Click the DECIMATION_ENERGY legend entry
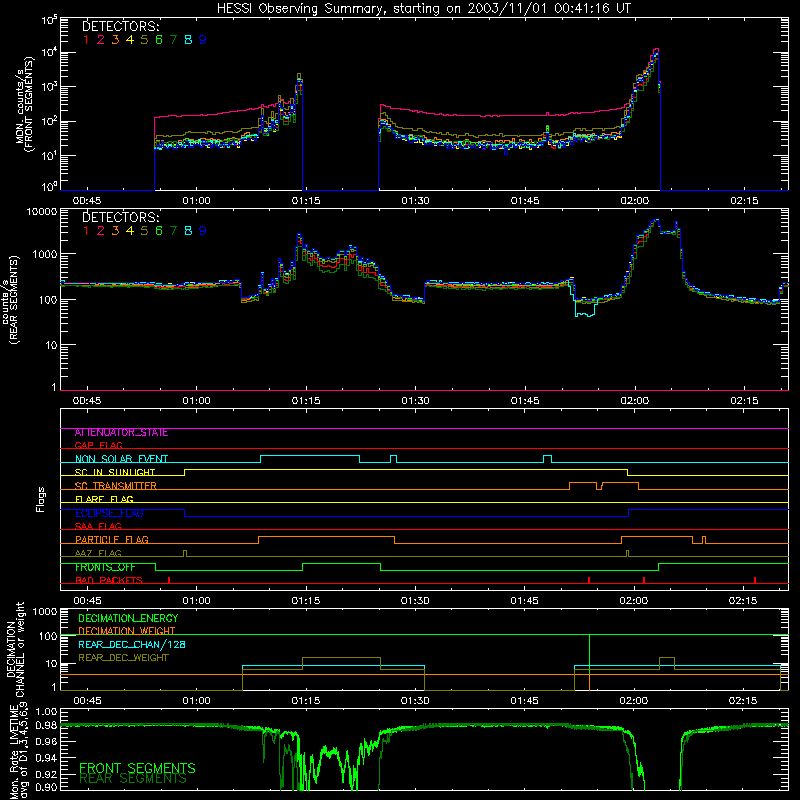Viewport: 800px width, 800px height. (x=128, y=618)
